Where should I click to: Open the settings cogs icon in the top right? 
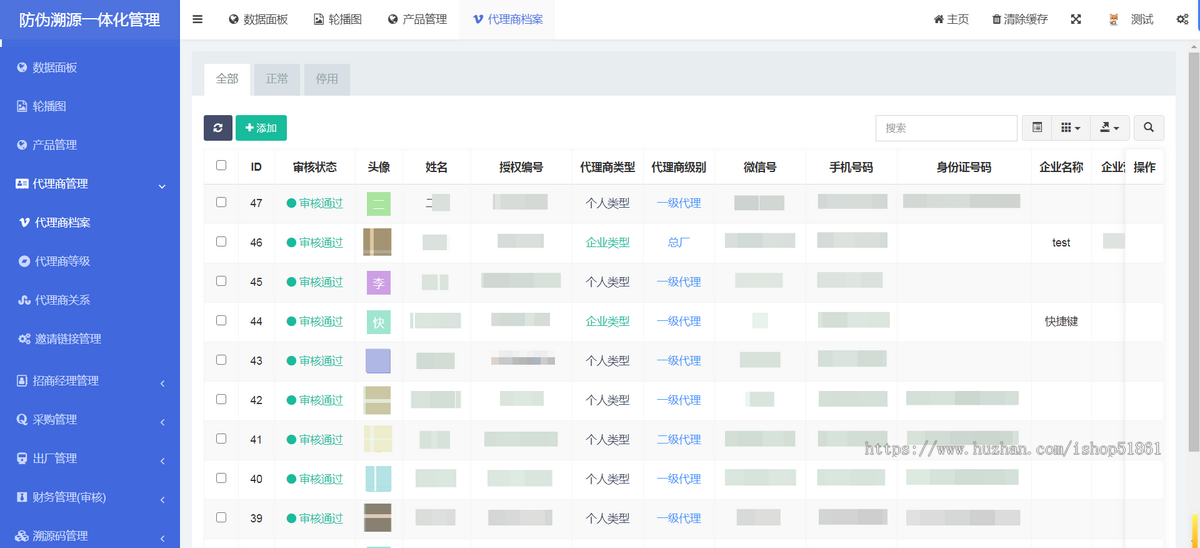click(1183, 19)
